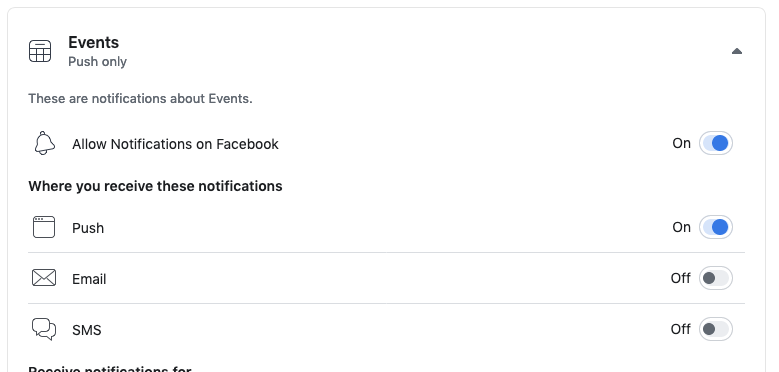Click the 'These are notifications about Events' description

click(140, 98)
